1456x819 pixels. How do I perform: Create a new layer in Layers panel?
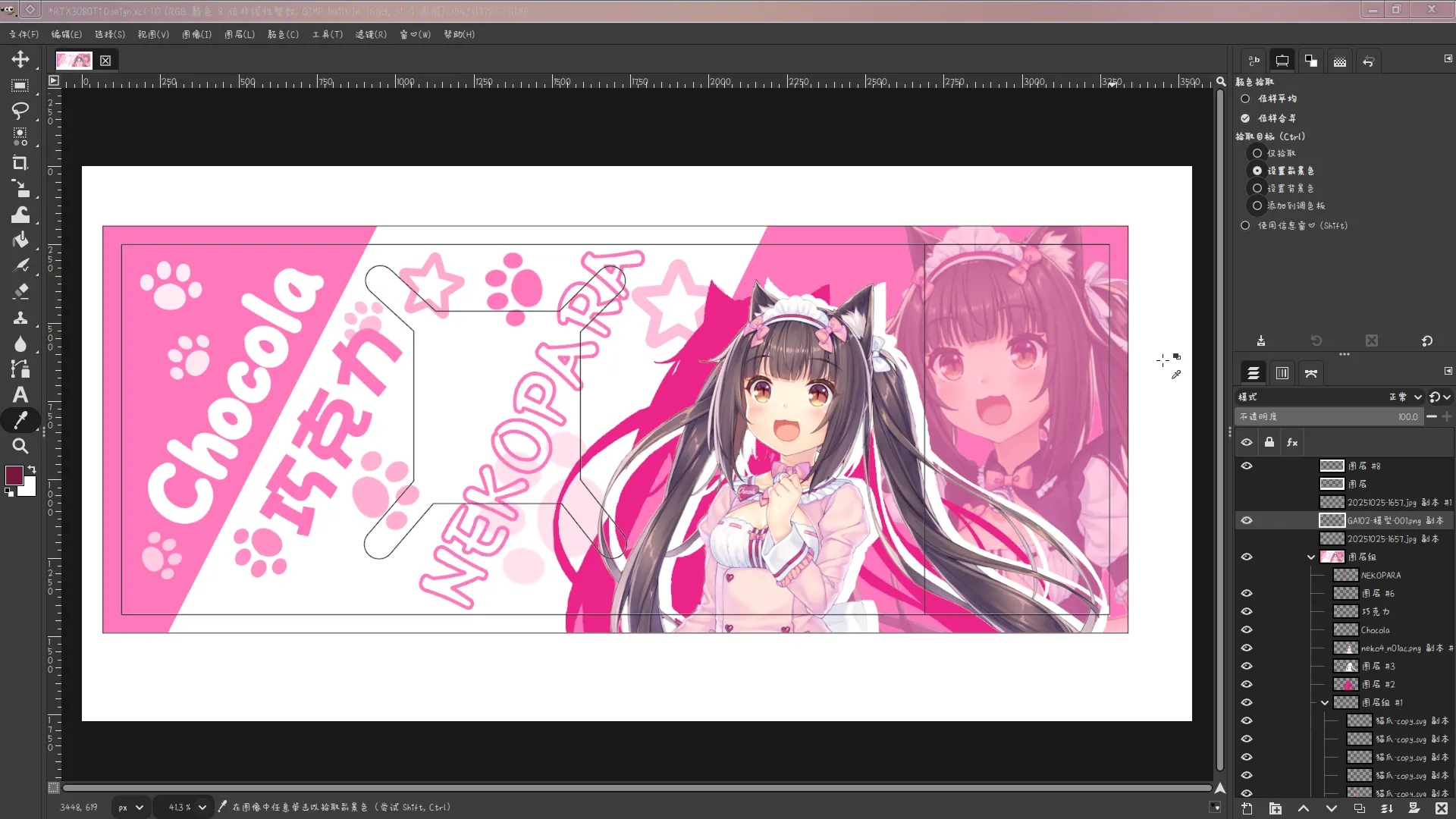tap(1247, 808)
